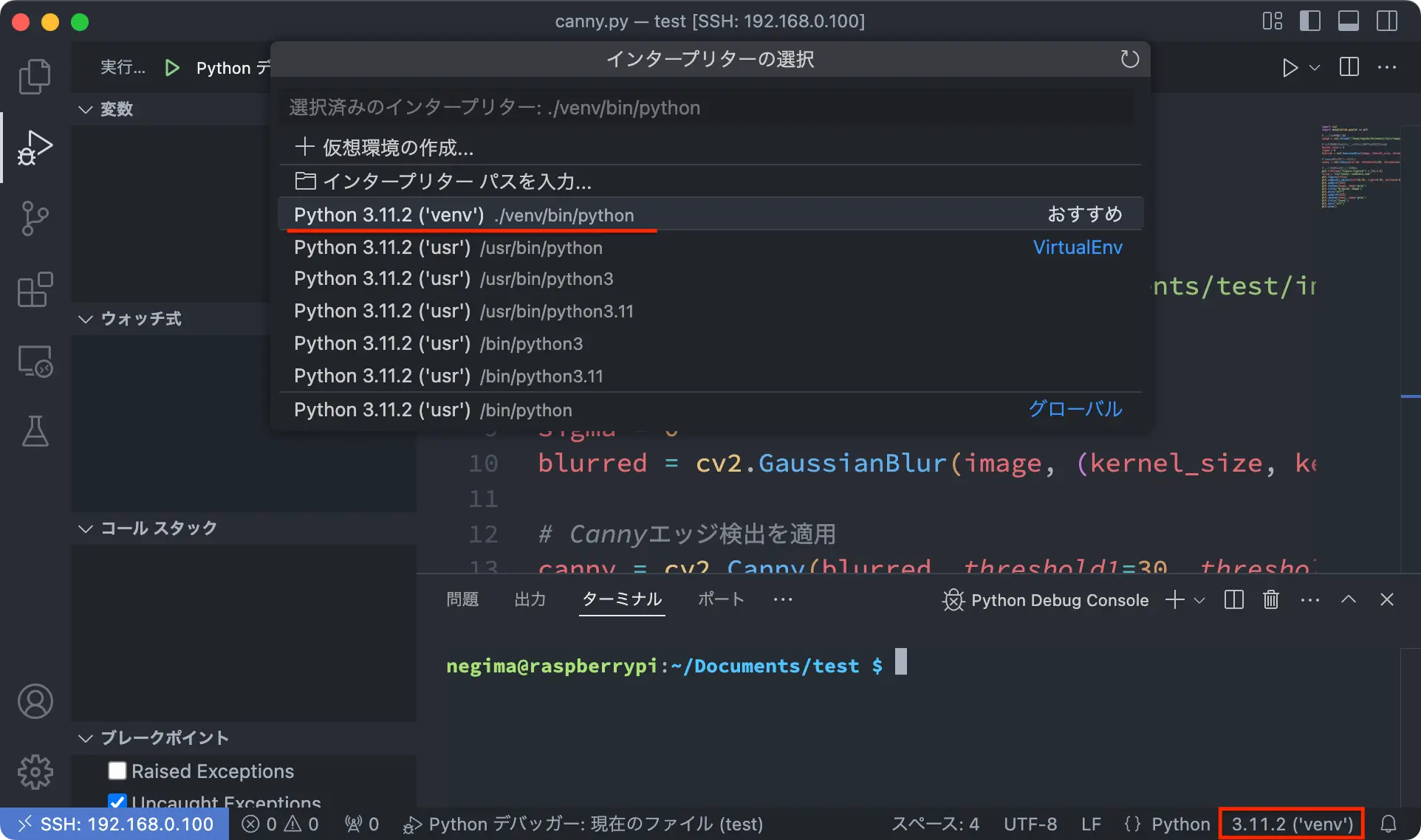The height and width of the screenshot is (840, 1421).
Task: Enable the Raised Exceptions checkbox
Action: tap(116, 771)
